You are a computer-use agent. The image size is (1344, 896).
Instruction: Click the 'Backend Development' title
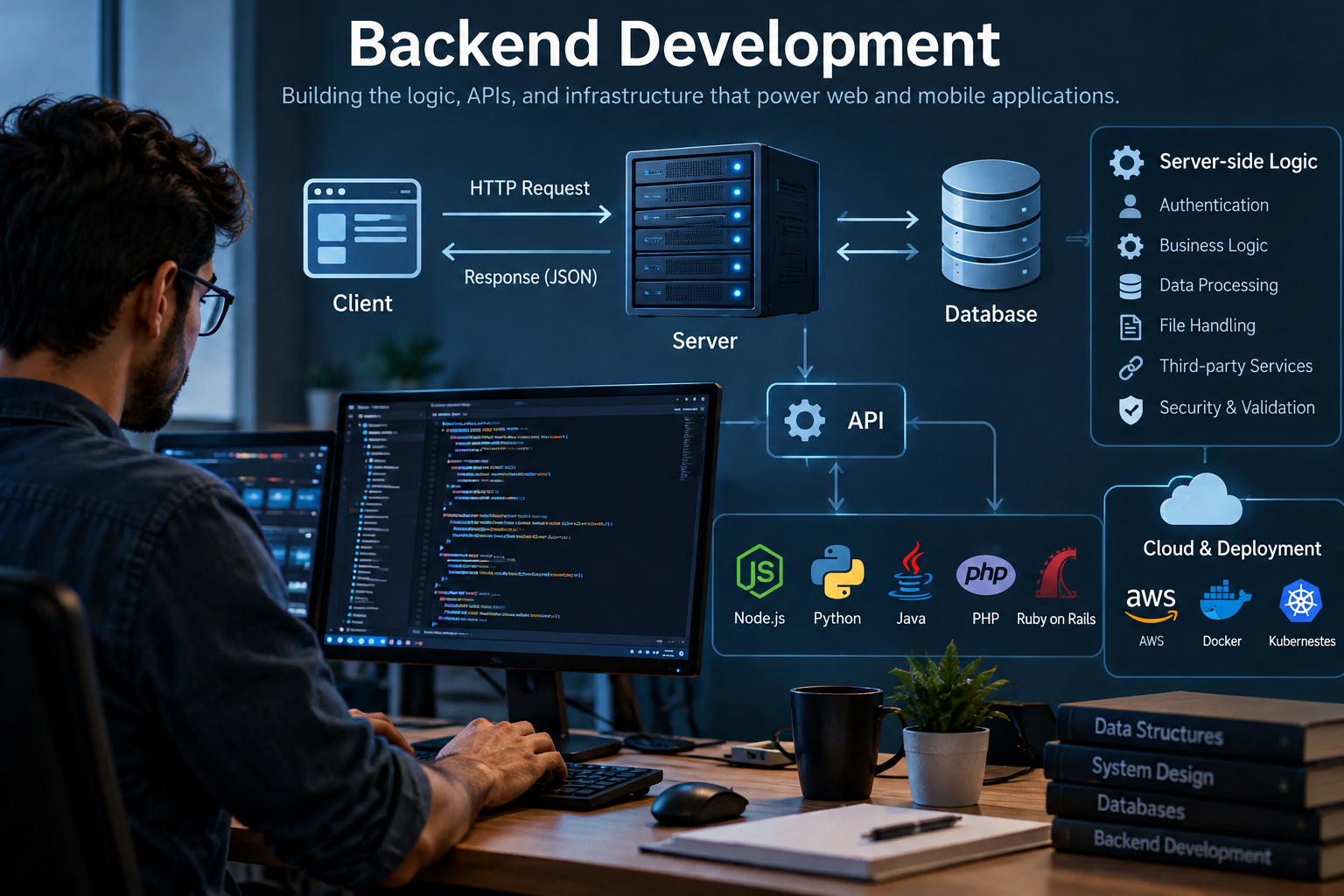point(674,44)
